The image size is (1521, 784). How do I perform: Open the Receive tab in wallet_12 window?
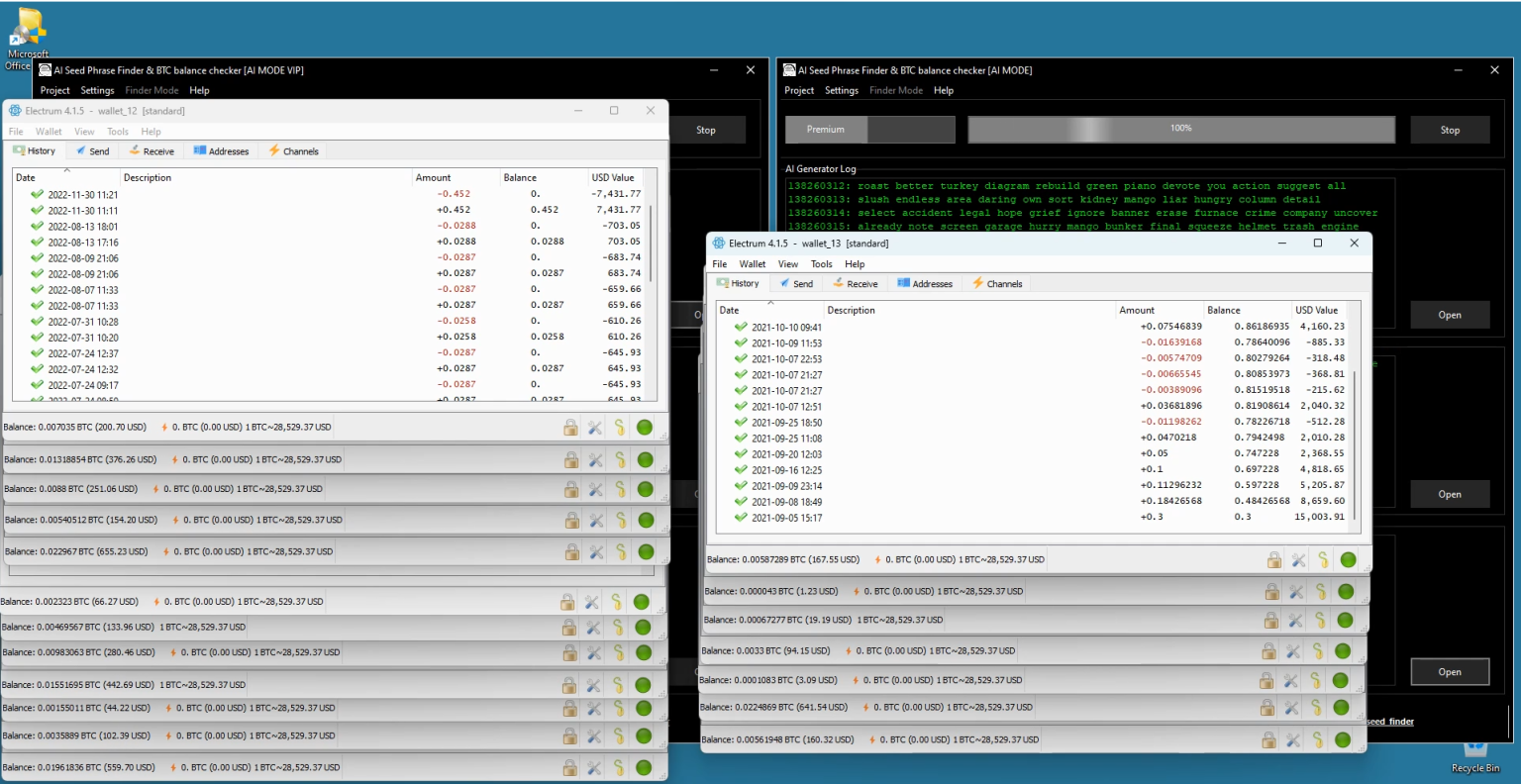[x=152, y=151]
